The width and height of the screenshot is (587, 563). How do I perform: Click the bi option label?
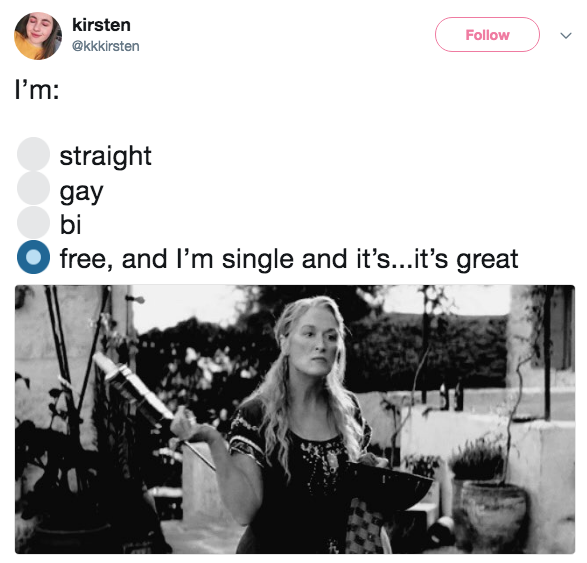tap(70, 224)
